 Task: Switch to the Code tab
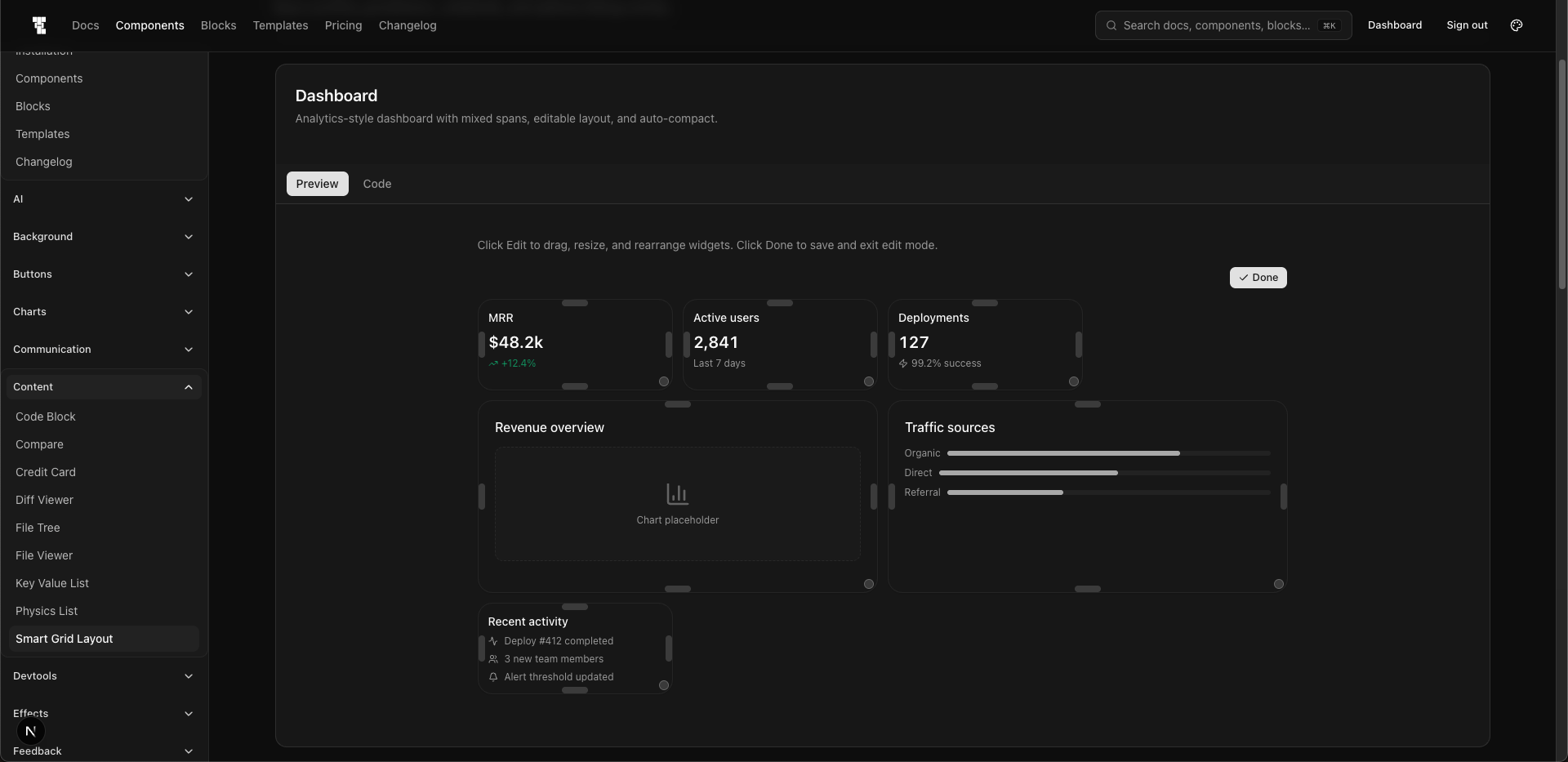[x=377, y=184]
